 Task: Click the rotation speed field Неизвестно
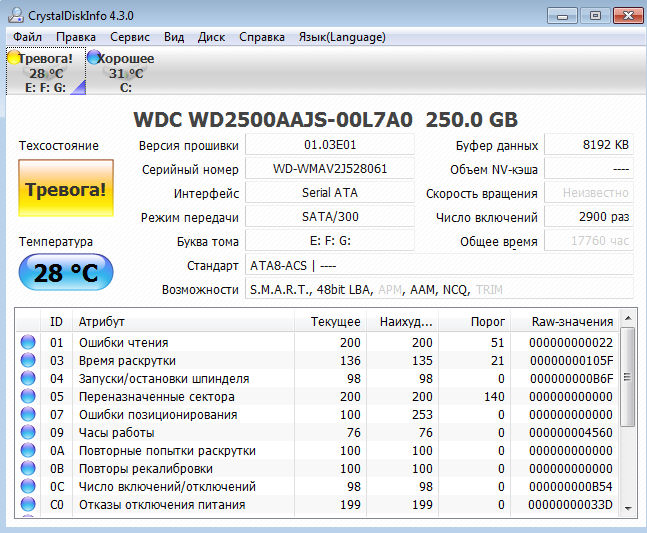[x=589, y=193]
